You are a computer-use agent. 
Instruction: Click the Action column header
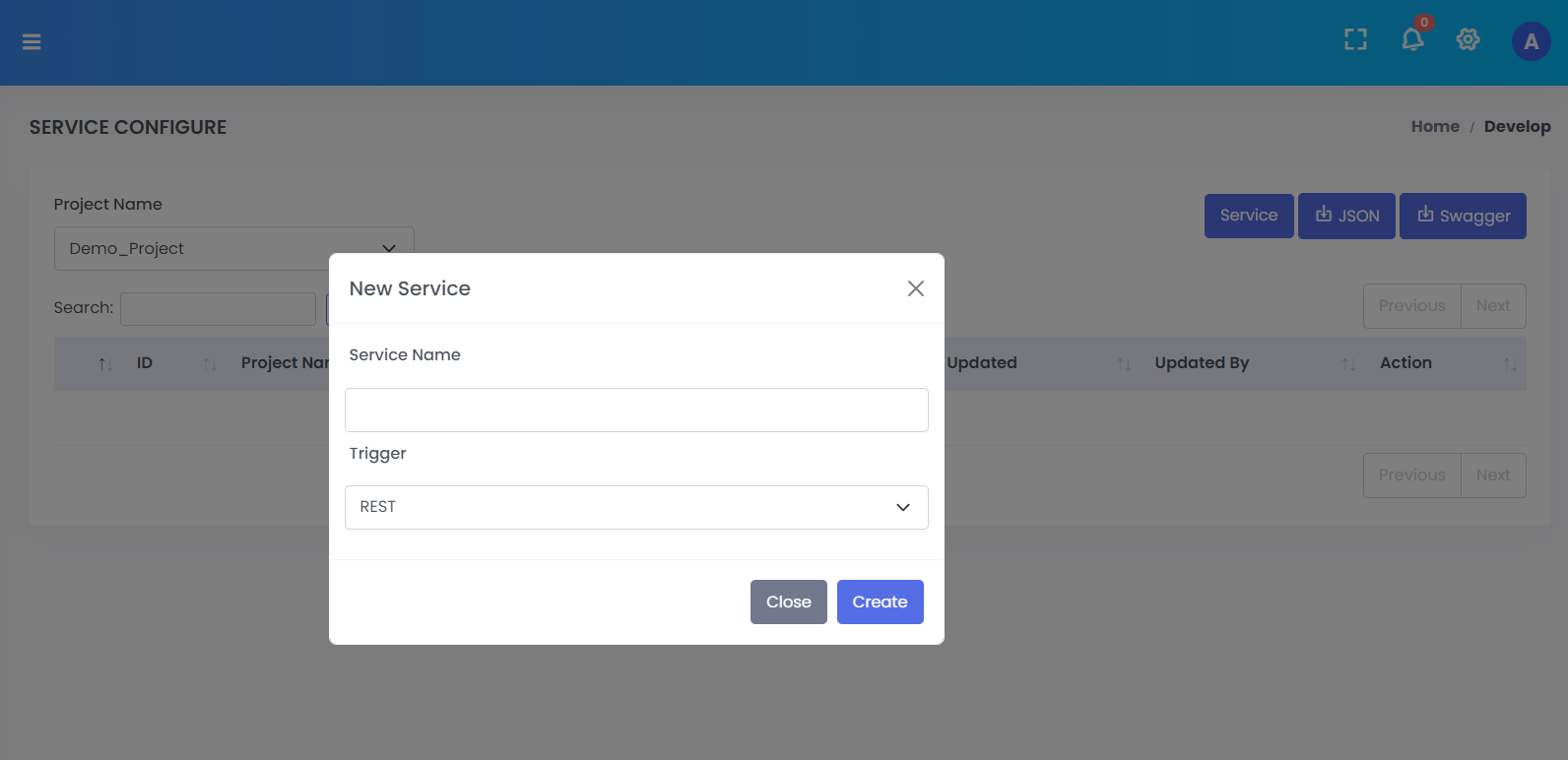point(1405,362)
